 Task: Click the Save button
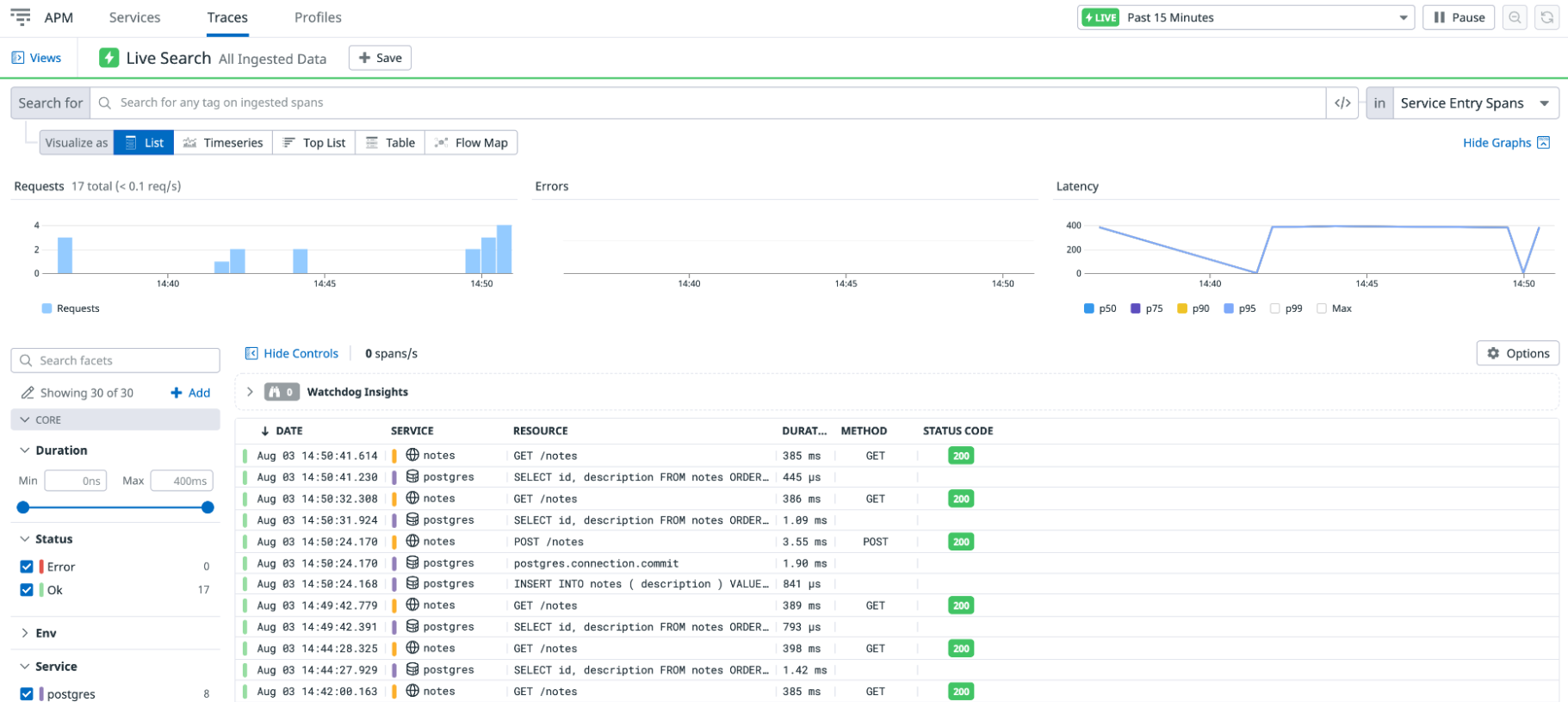(x=380, y=58)
